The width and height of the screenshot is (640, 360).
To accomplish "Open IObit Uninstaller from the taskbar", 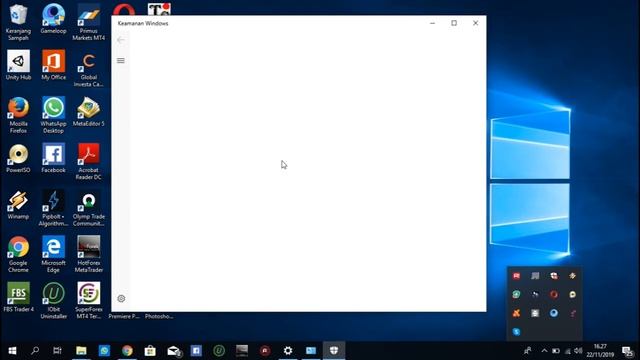I will (x=219, y=351).
